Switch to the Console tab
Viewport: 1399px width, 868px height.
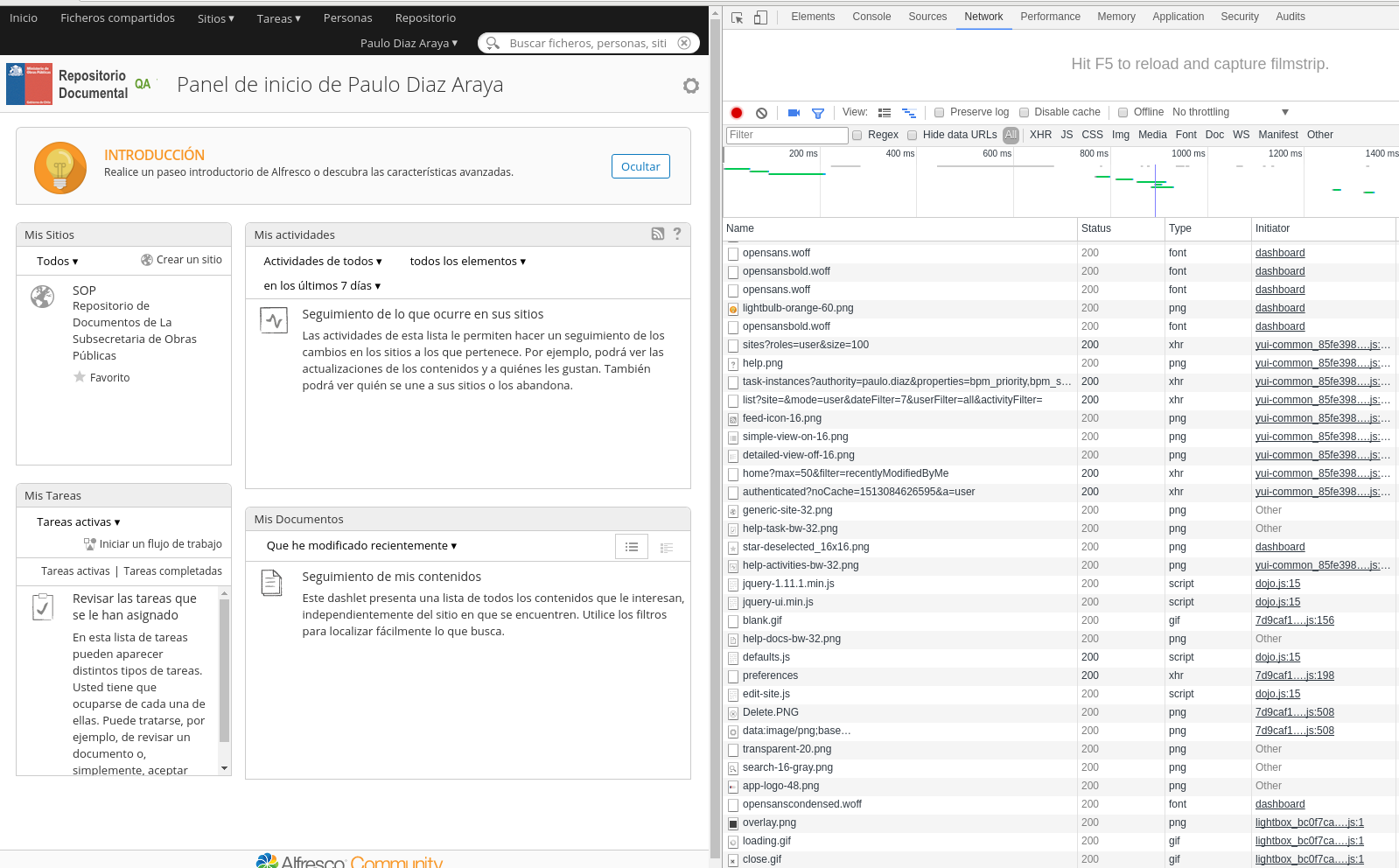pos(871,17)
